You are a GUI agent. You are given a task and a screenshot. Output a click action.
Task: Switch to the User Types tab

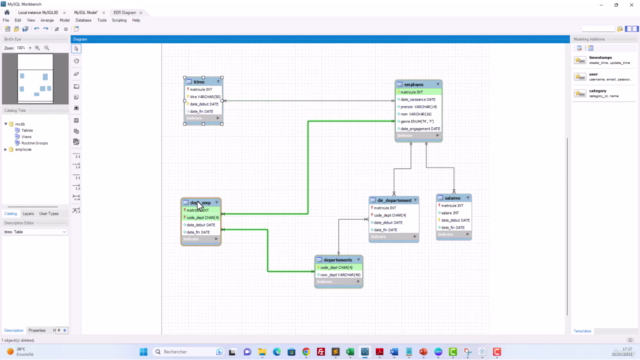[x=49, y=213]
